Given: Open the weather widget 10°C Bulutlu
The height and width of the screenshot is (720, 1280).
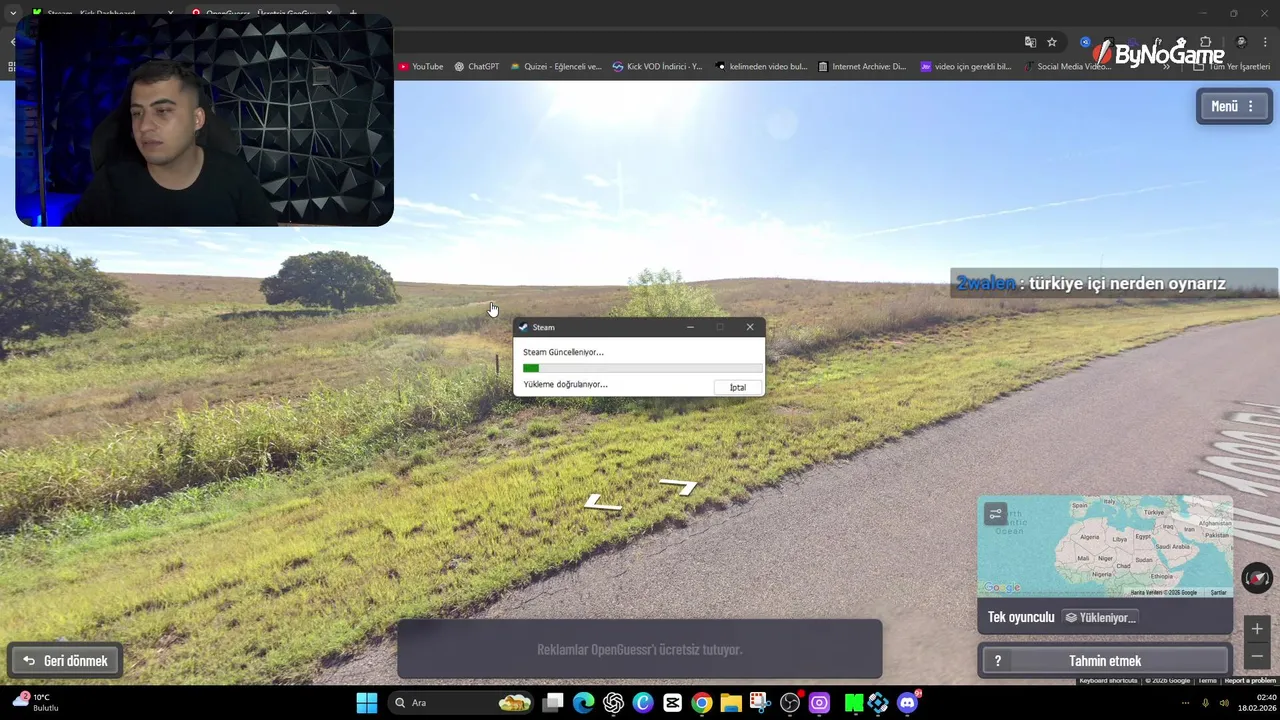Looking at the screenshot, I should click(x=36, y=702).
